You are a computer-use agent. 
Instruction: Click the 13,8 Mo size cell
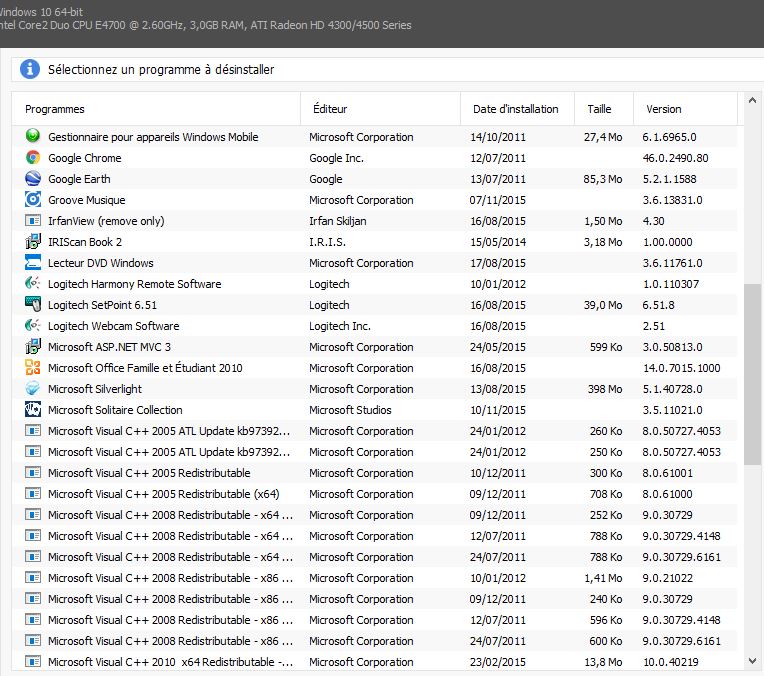(x=603, y=662)
